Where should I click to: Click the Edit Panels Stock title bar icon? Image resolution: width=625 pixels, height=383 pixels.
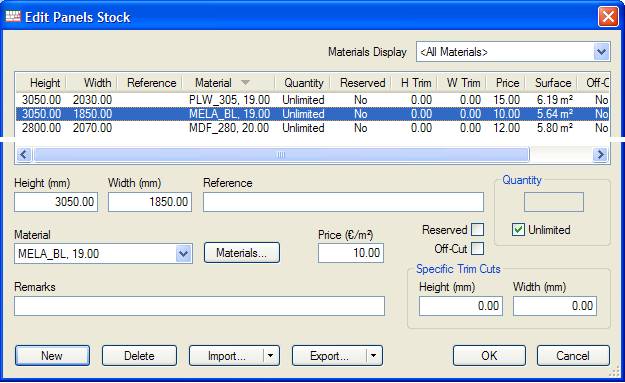[x=13, y=17]
